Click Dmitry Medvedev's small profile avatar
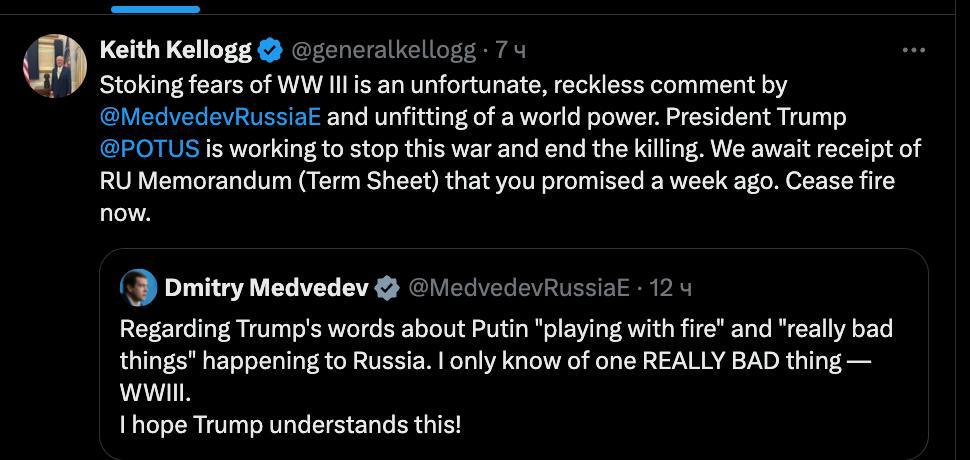 tap(138, 288)
